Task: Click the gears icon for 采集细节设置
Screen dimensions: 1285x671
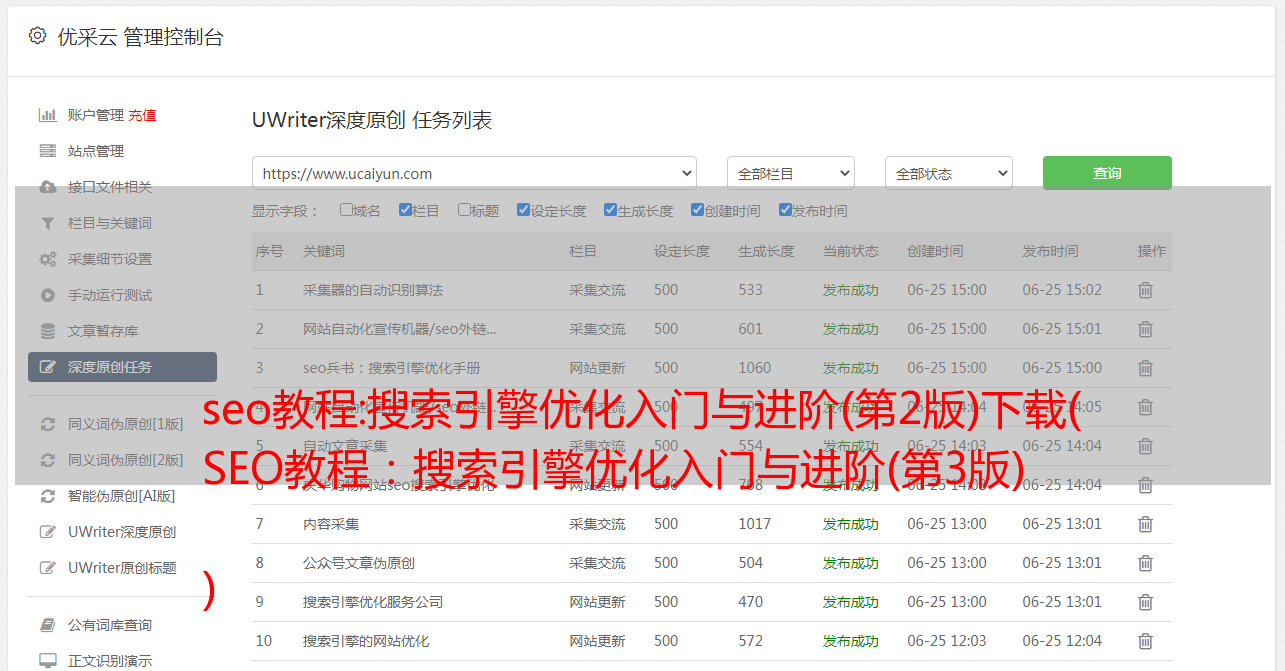Action: click(x=47, y=259)
